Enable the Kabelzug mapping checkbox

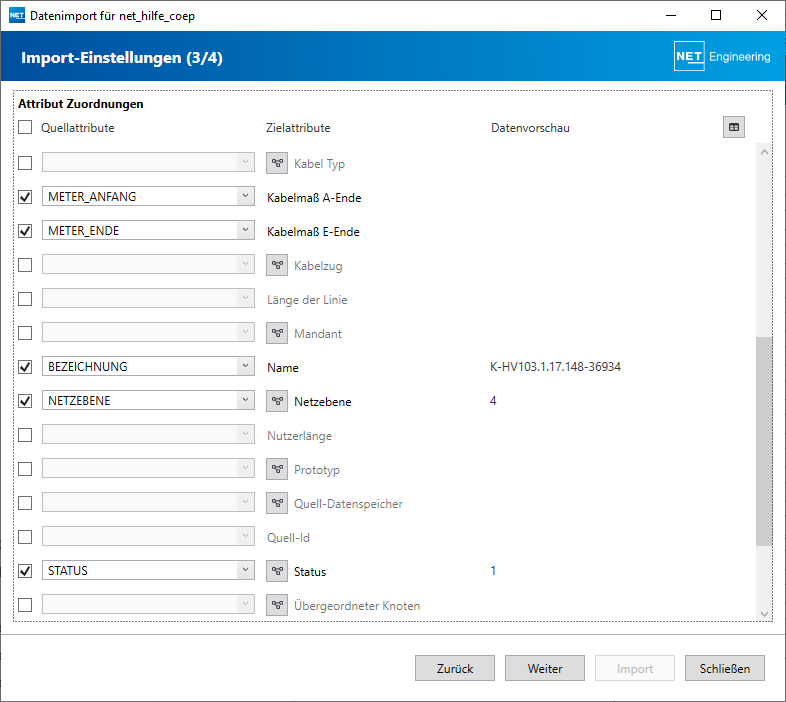(x=25, y=265)
